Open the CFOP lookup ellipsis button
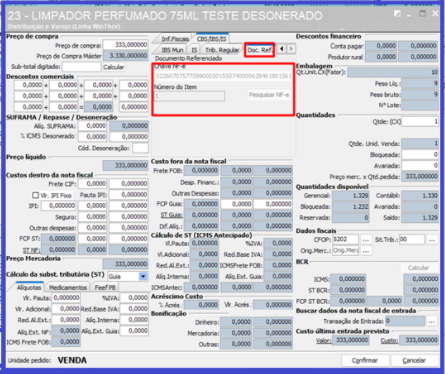This screenshot has width=445, height=374. pos(366,240)
